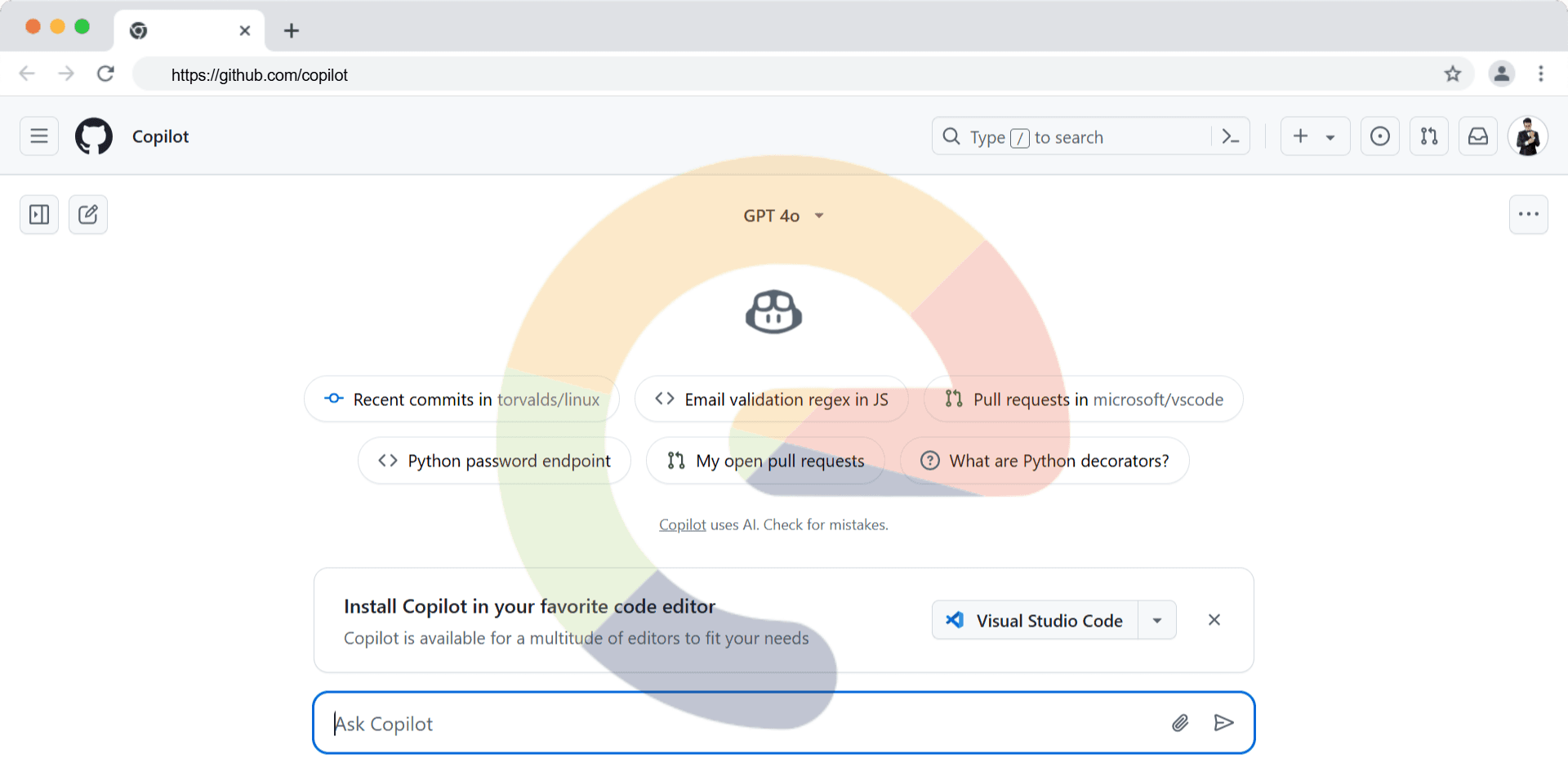The width and height of the screenshot is (1568, 772).
Task: Send the message with the arrow icon
Action: 1223,723
